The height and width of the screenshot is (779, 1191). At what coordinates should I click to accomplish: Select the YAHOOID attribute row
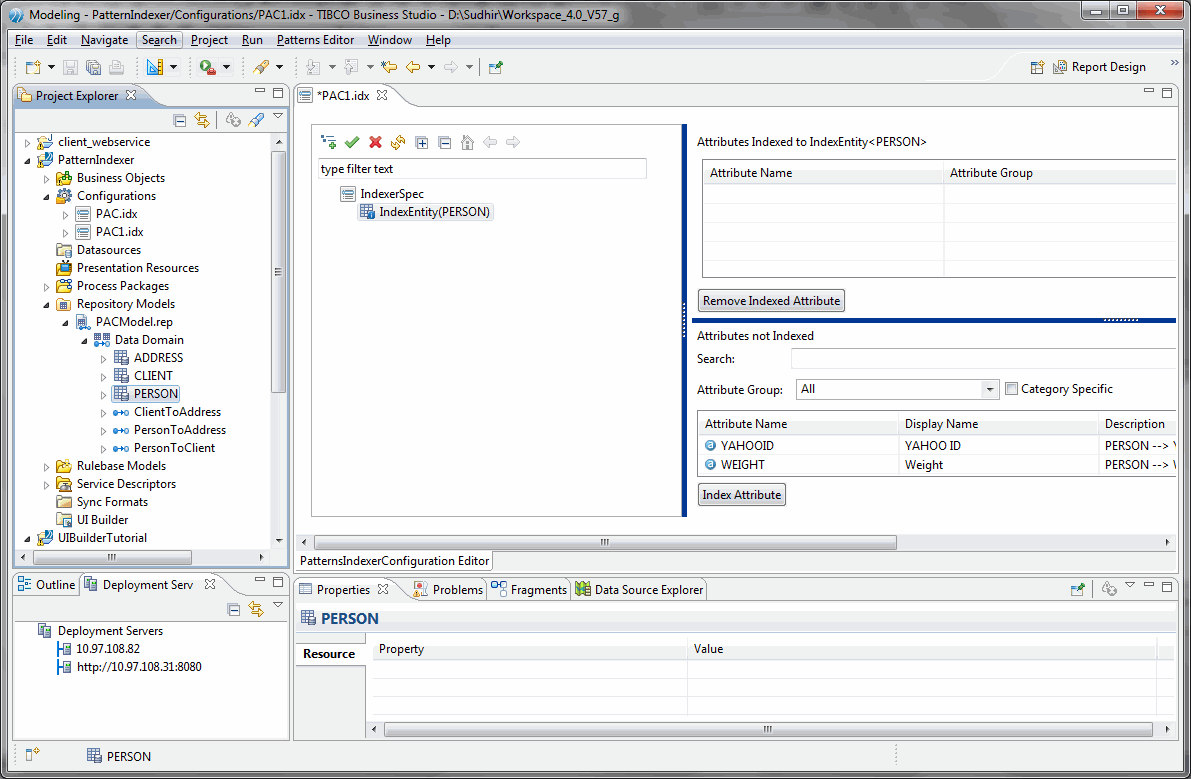coord(937,446)
